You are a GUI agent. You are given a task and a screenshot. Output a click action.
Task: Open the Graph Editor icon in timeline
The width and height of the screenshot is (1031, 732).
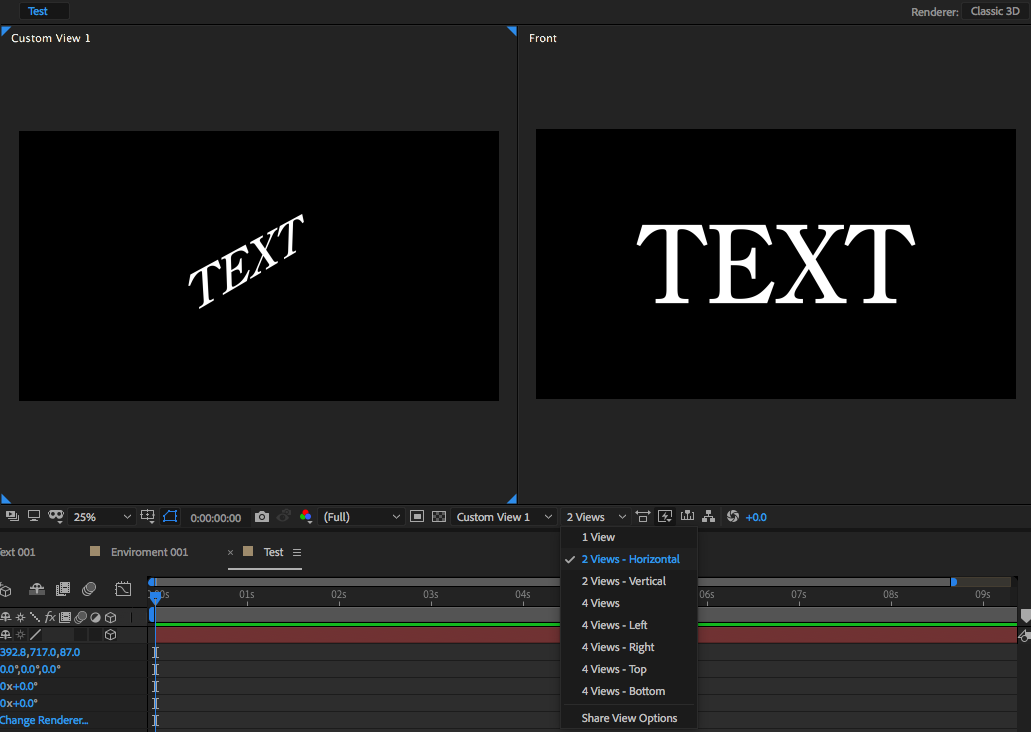[x=123, y=589]
